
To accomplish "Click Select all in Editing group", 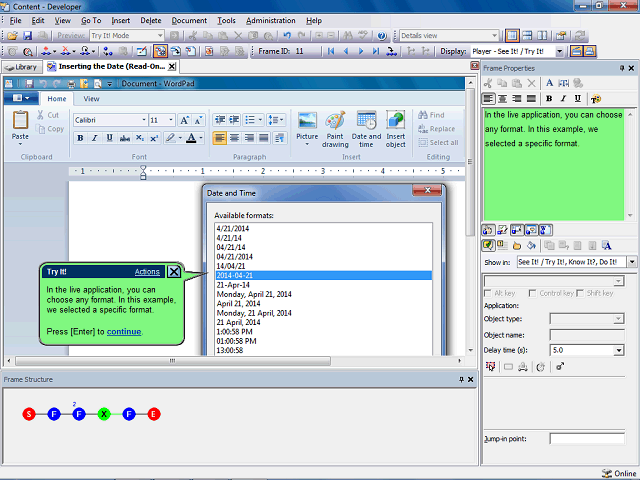I will pos(438,142).
